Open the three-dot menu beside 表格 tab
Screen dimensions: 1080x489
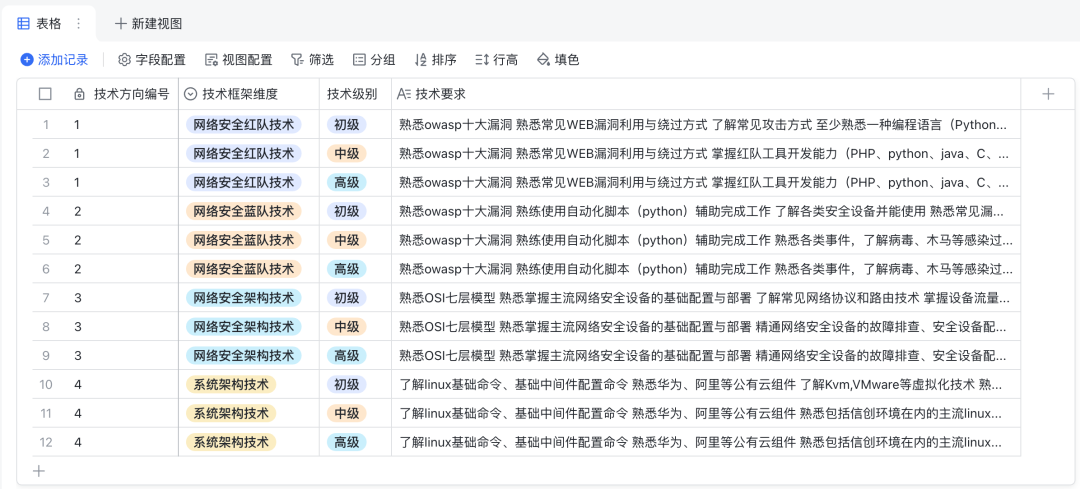[x=79, y=23]
